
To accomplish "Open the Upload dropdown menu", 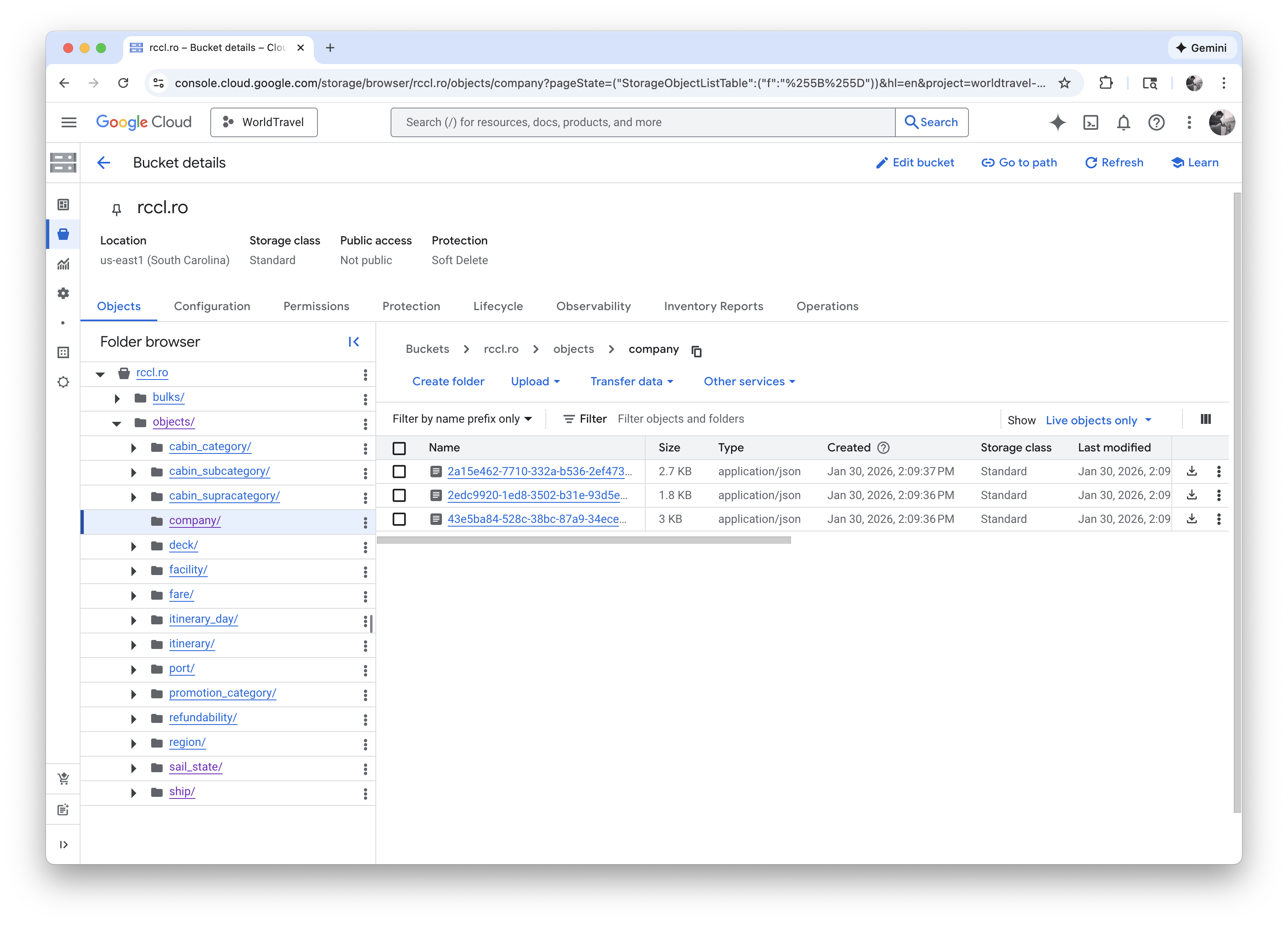I will point(535,382).
